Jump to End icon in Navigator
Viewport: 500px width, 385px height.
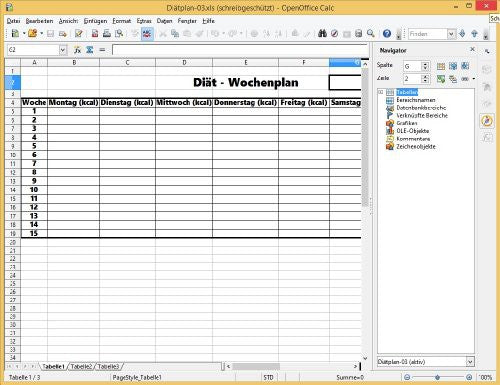pyautogui.click(x=465, y=66)
